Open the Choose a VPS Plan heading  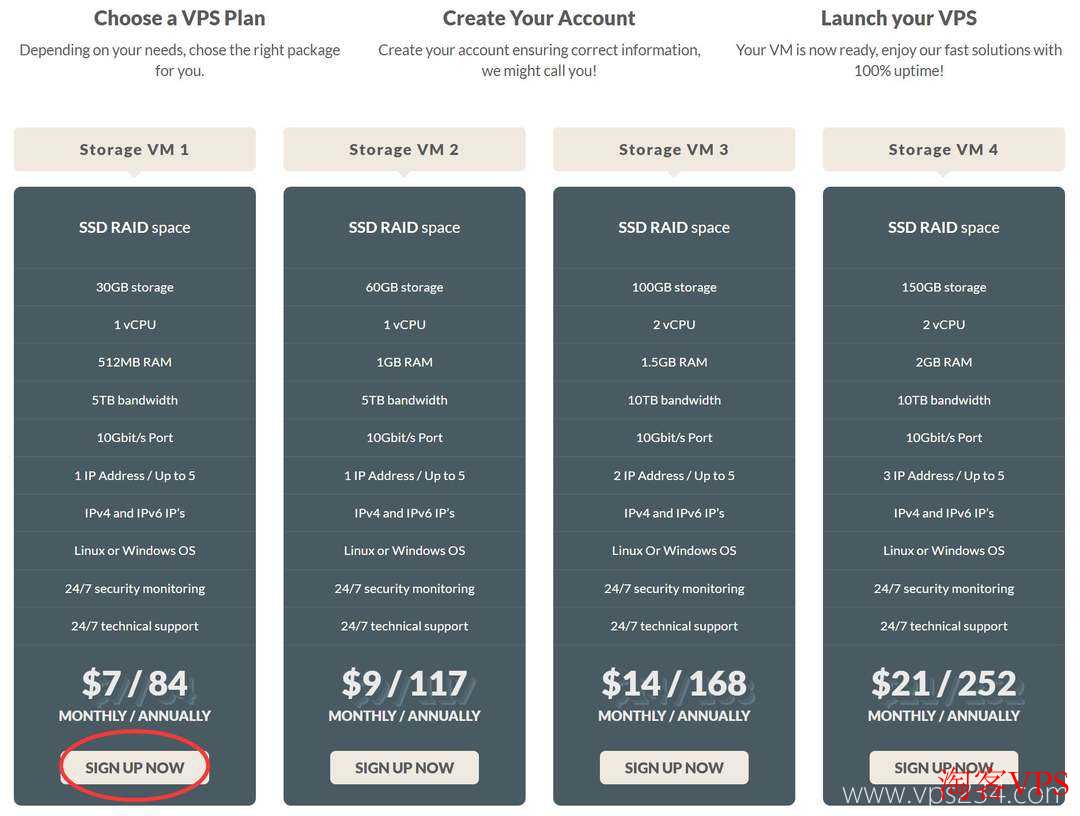click(x=179, y=17)
